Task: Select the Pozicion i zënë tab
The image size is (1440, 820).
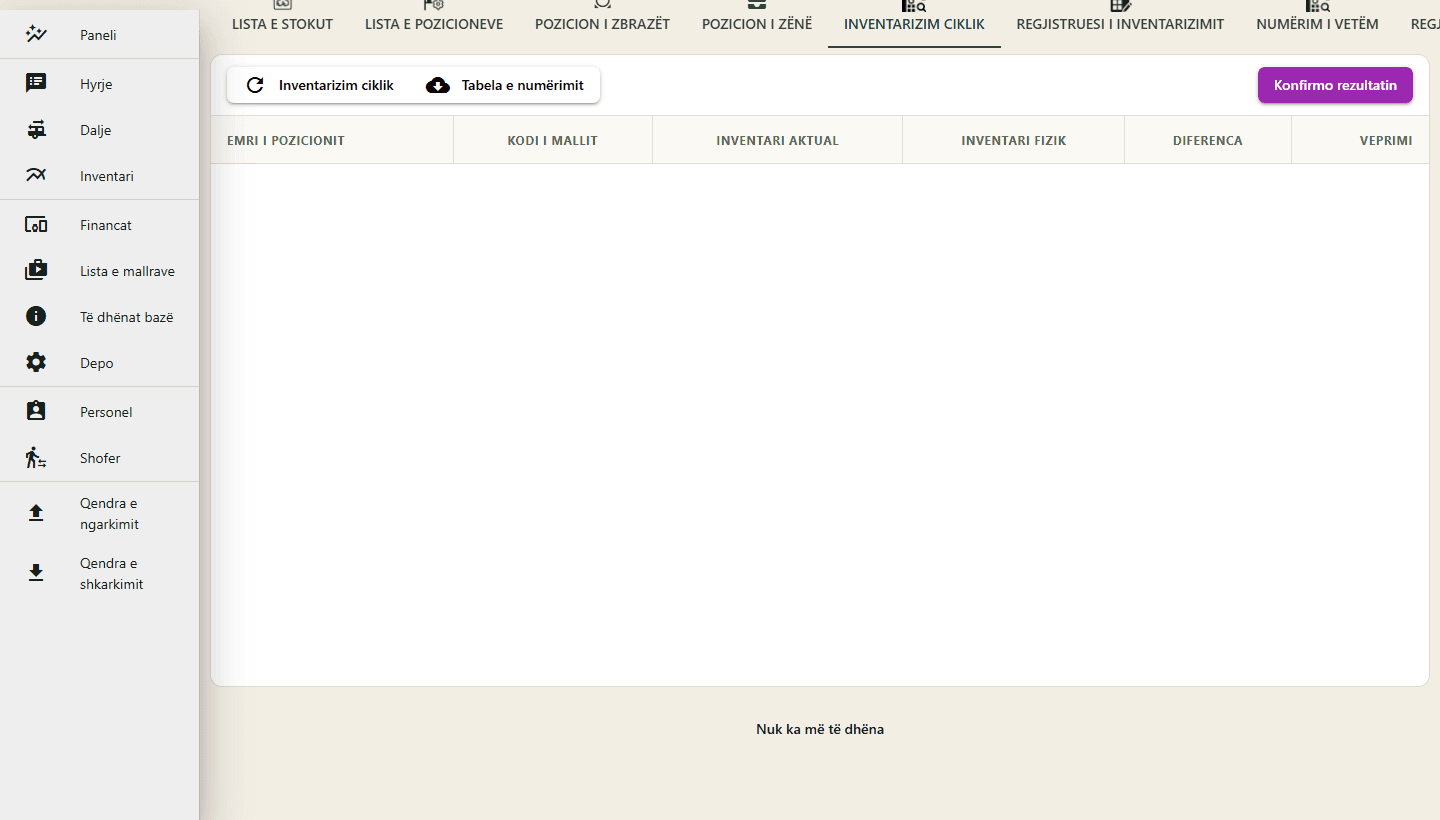Action: click(x=757, y=24)
